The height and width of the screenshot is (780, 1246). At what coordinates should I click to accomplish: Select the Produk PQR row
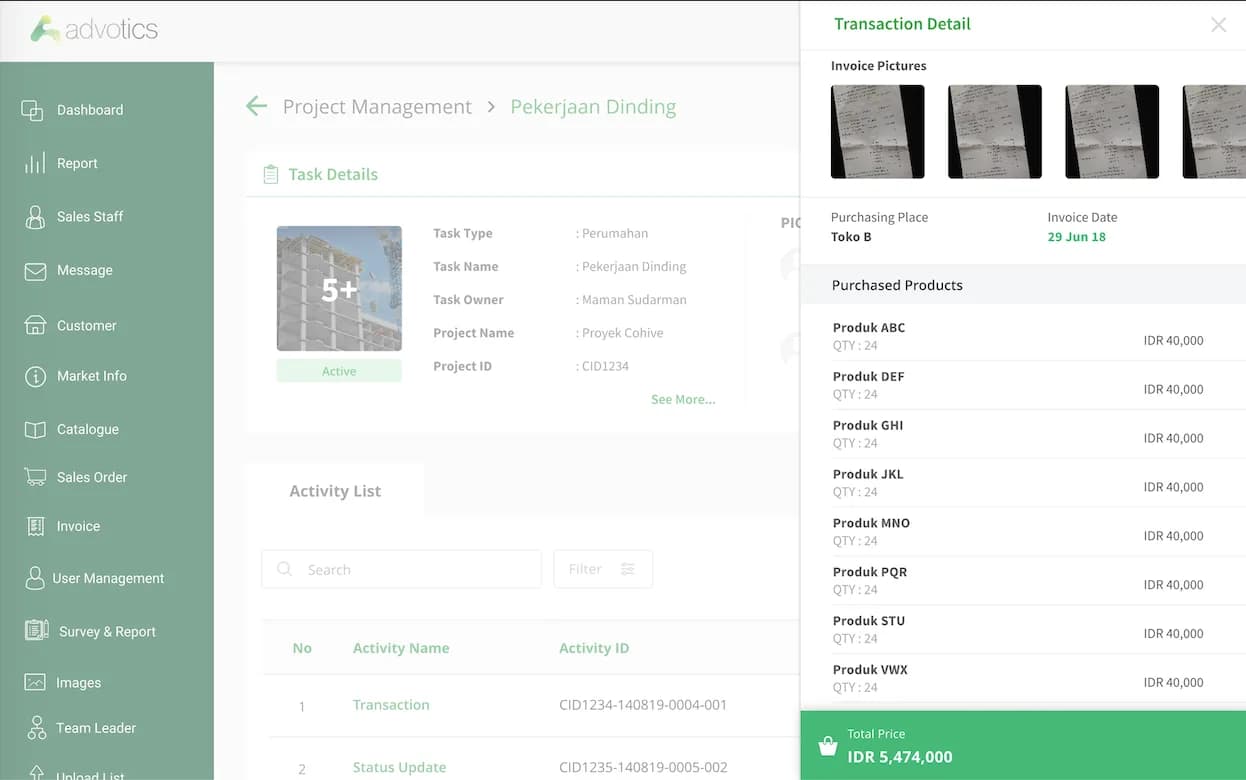tap(1024, 582)
